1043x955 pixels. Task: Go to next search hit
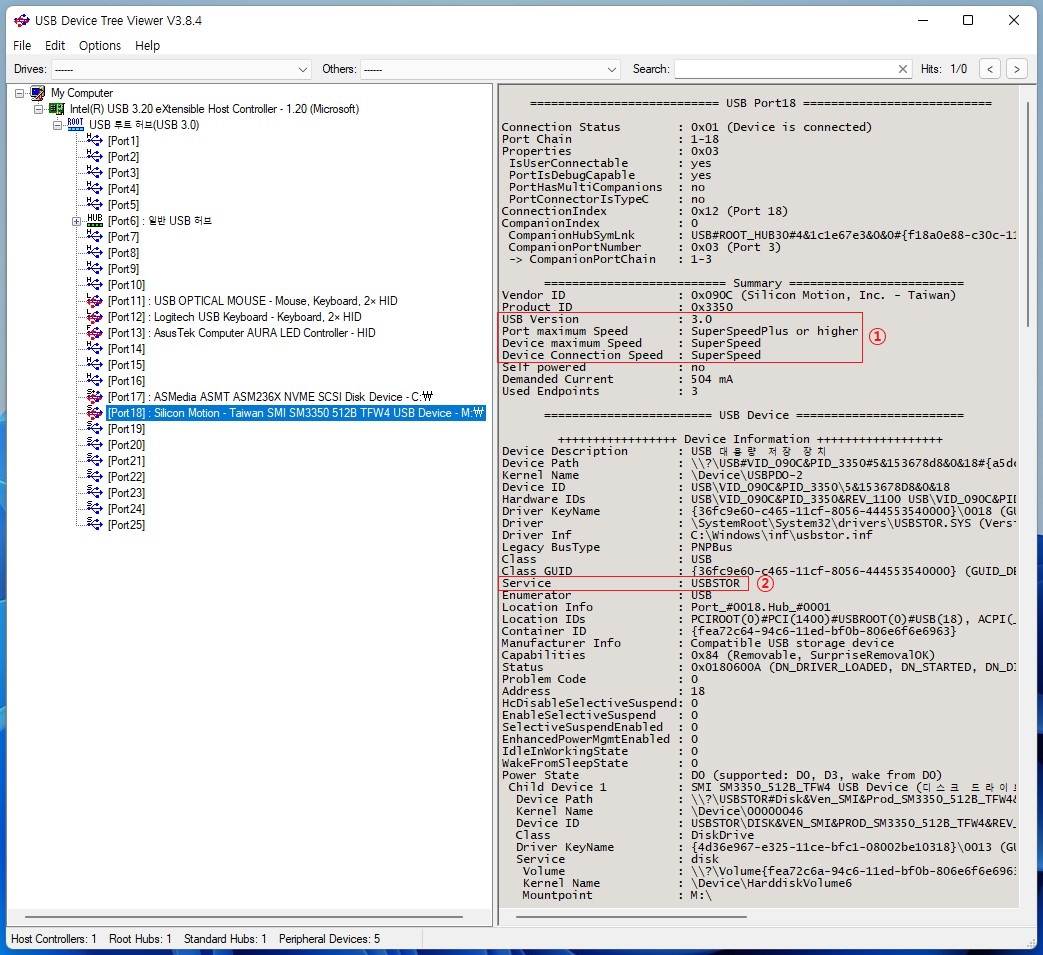(1016, 69)
